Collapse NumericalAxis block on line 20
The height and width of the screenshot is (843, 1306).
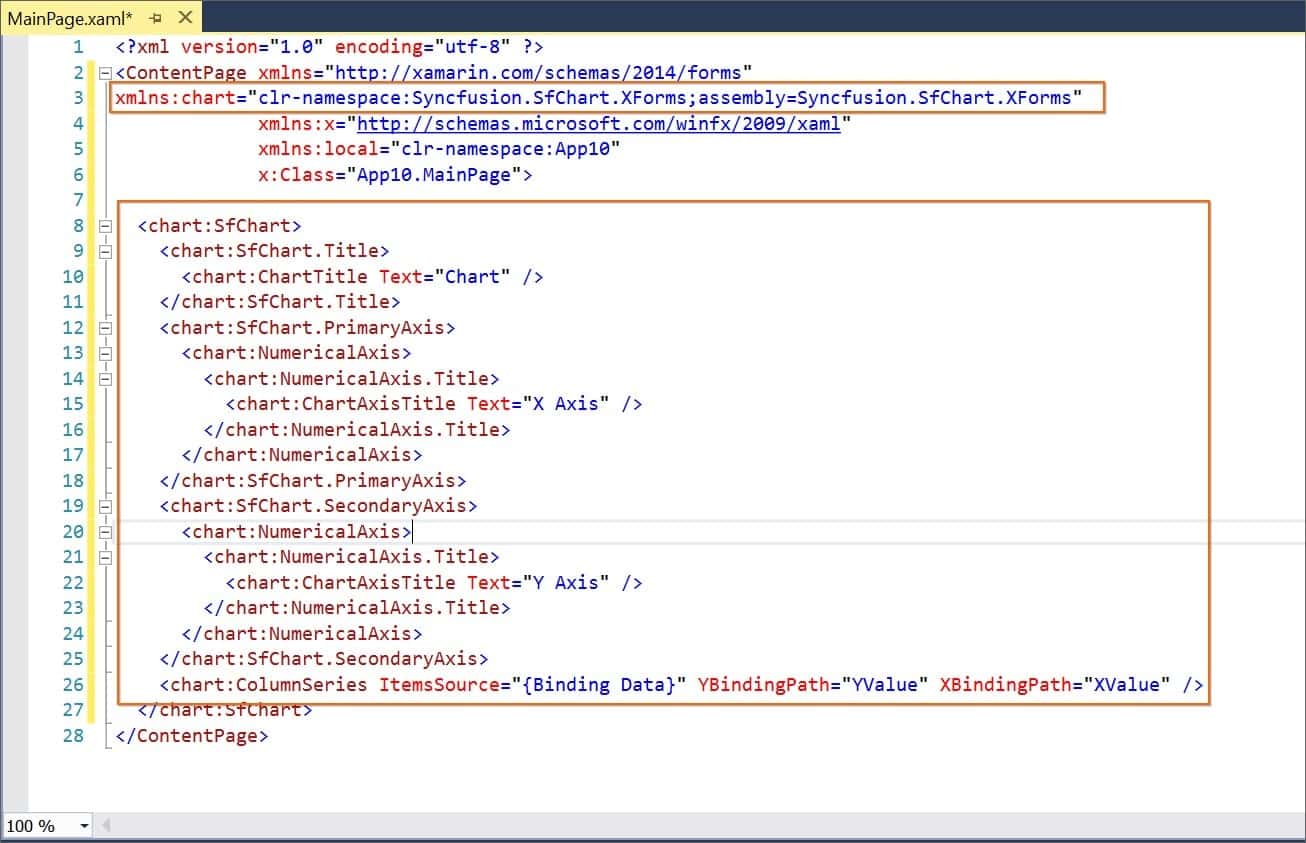[106, 532]
